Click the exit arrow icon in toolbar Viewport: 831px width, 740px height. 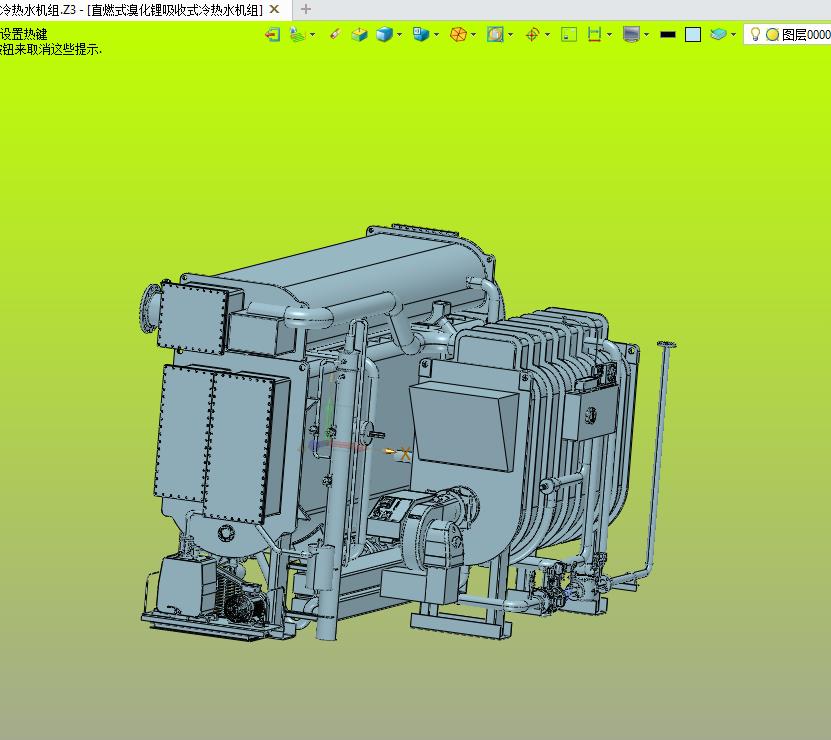pos(272,34)
